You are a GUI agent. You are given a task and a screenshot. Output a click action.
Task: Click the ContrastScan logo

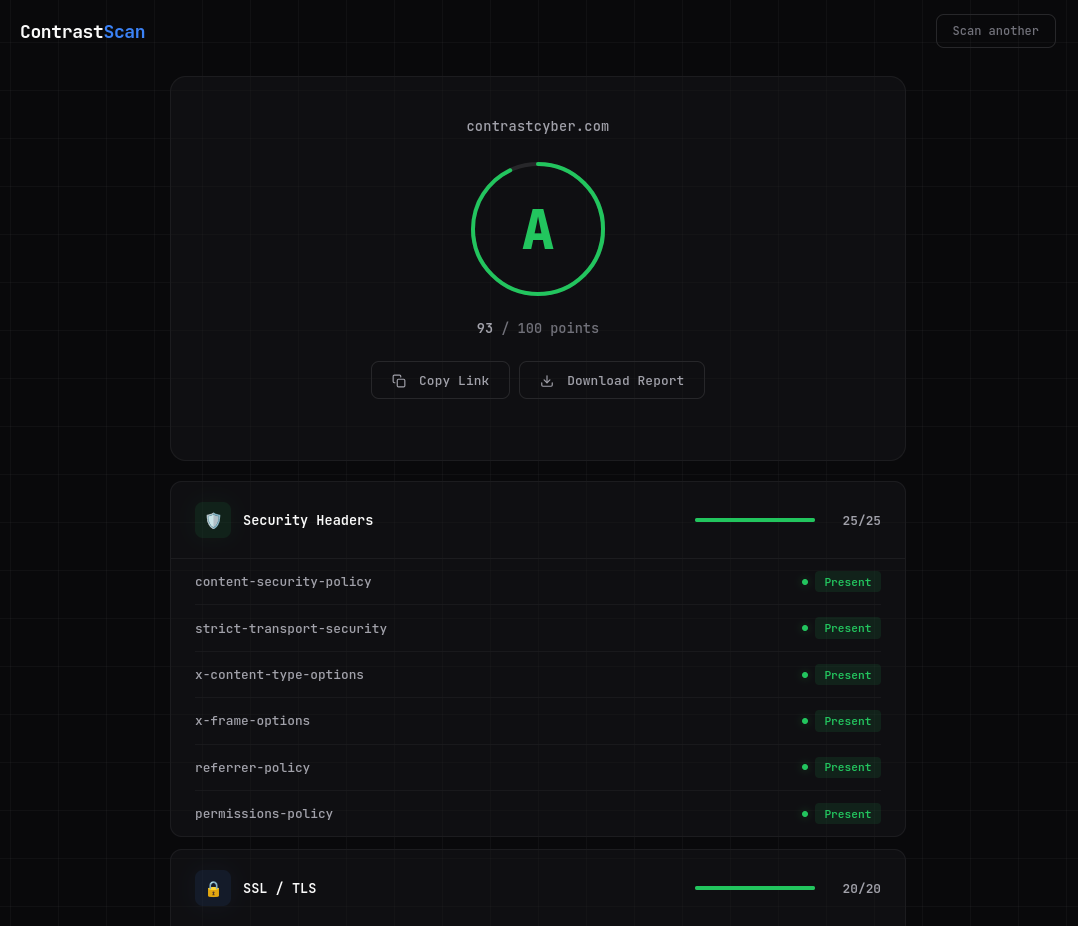point(82,32)
